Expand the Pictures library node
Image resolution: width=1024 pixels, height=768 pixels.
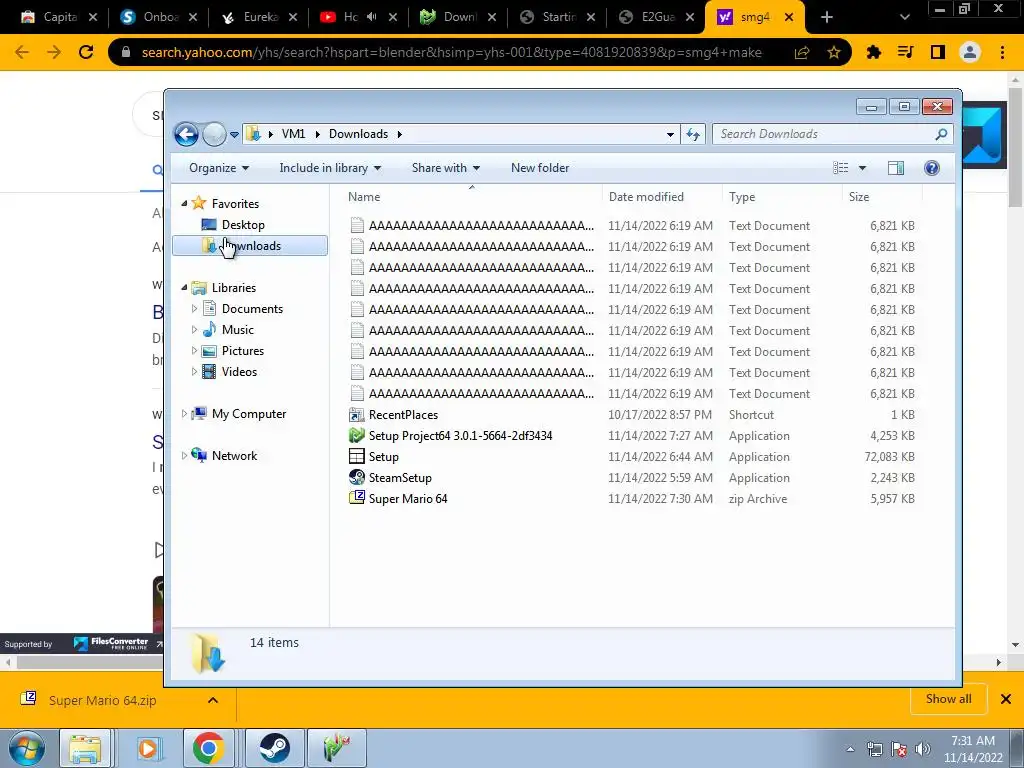pyautogui.click(x=194, y=351)
